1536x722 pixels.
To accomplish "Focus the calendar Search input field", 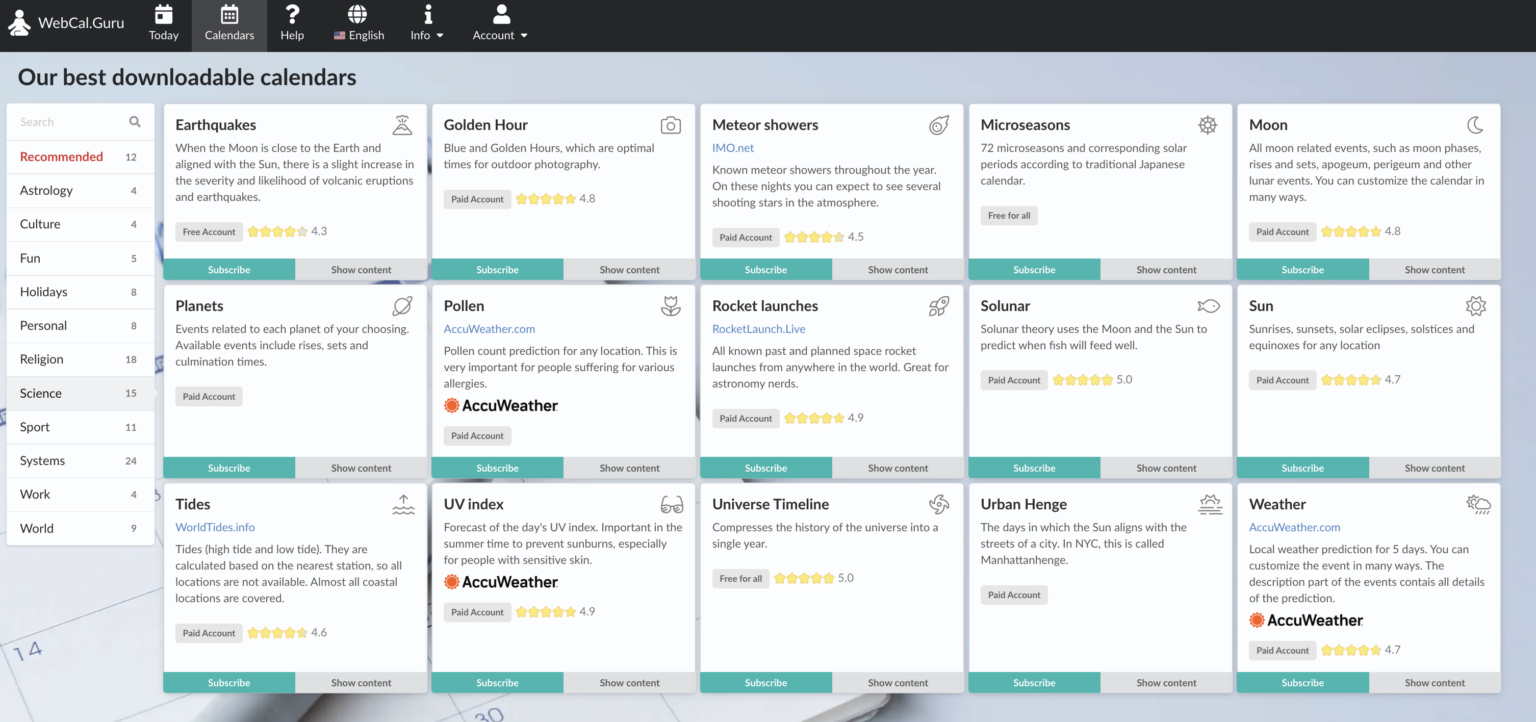I will pos(70,122).
